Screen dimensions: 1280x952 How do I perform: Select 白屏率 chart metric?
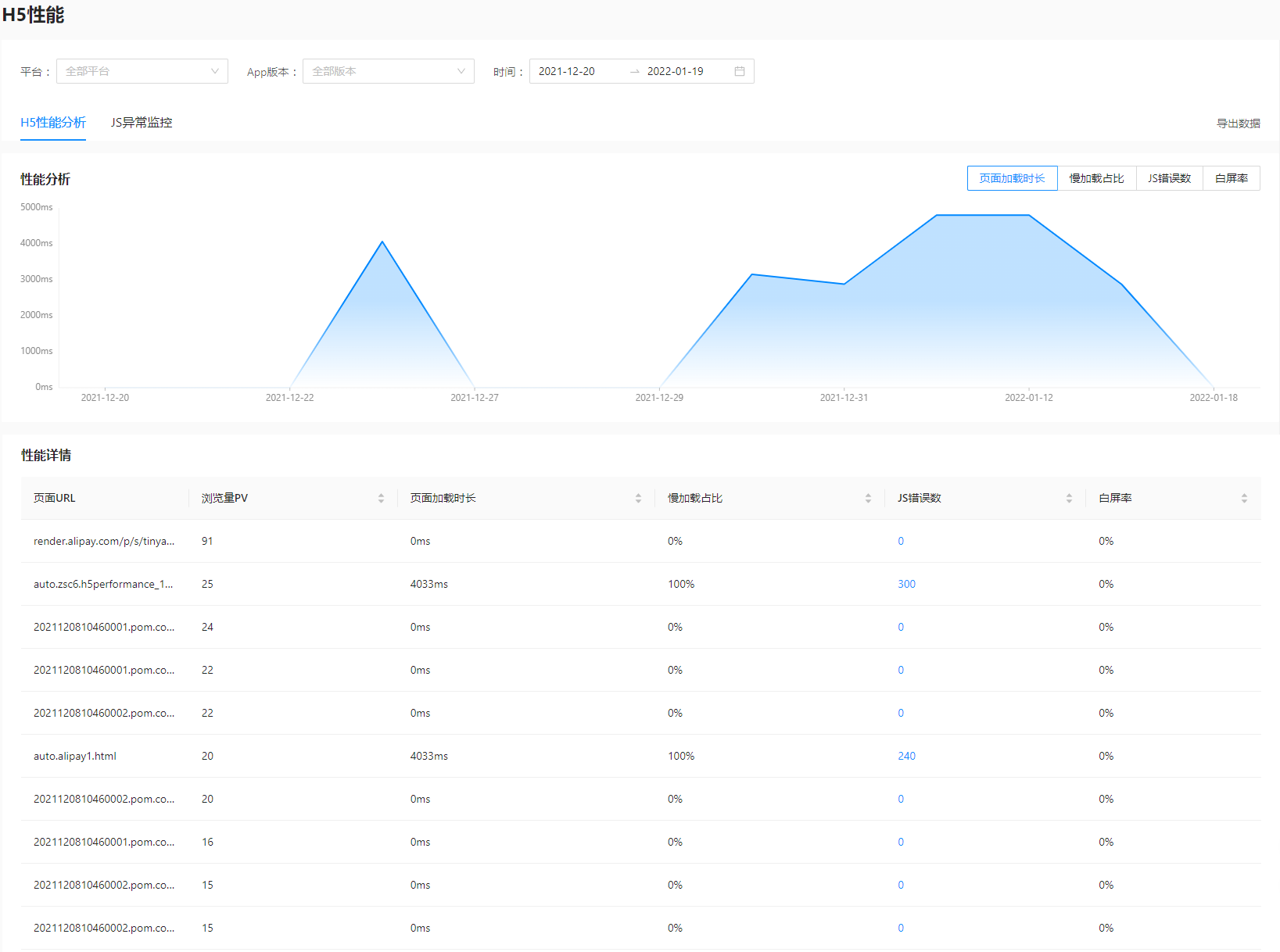pyautogui.click(x=1232, y=178)
